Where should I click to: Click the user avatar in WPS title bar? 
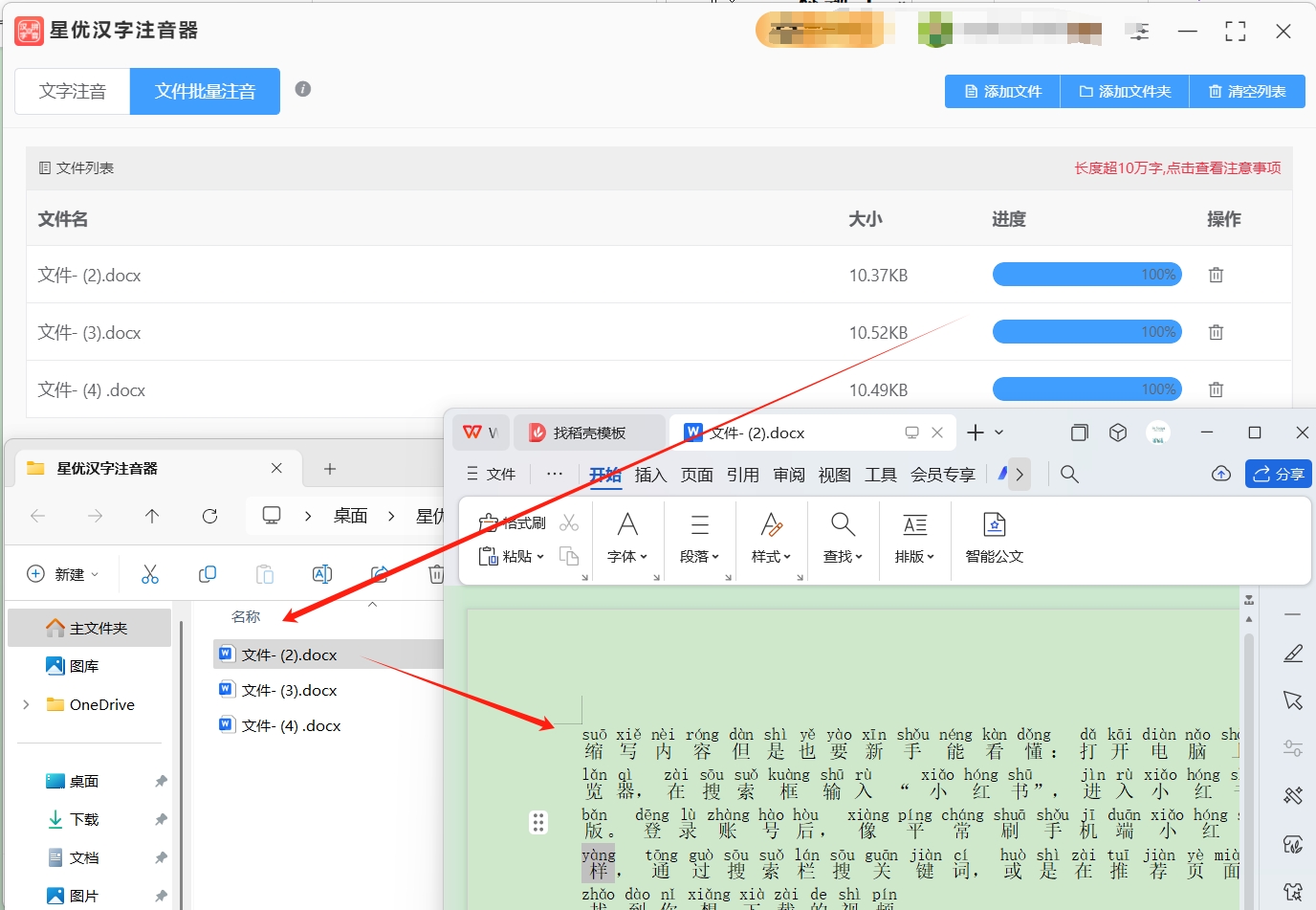tap(1158, 433)
